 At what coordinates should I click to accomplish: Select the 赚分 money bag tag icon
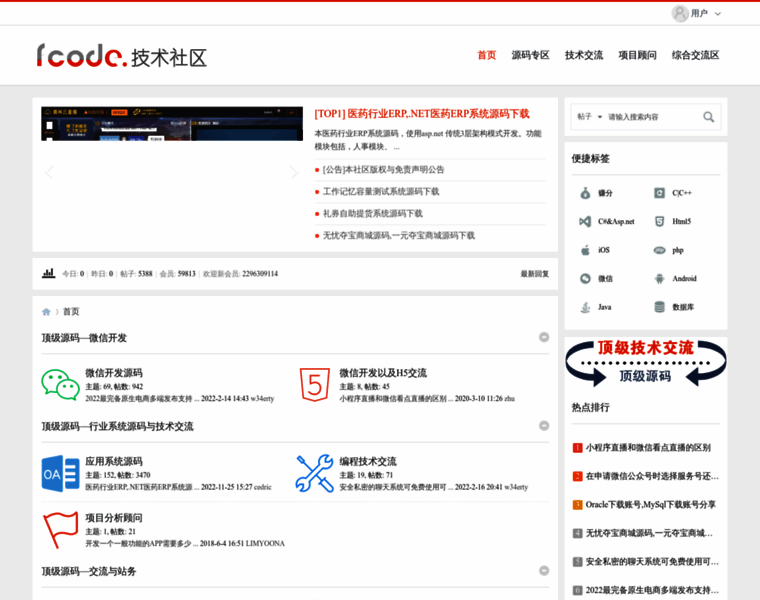(x=585, y=193)
